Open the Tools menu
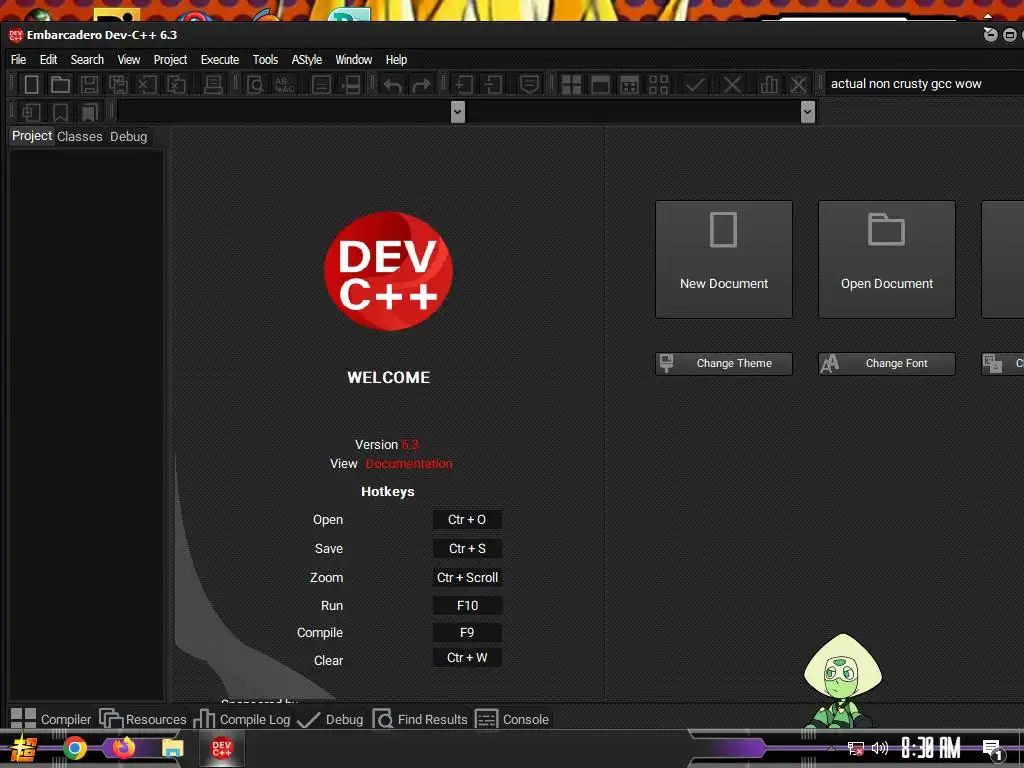Screen dimensions: 1024x768 pyautogui.click(x=265, y=59)
